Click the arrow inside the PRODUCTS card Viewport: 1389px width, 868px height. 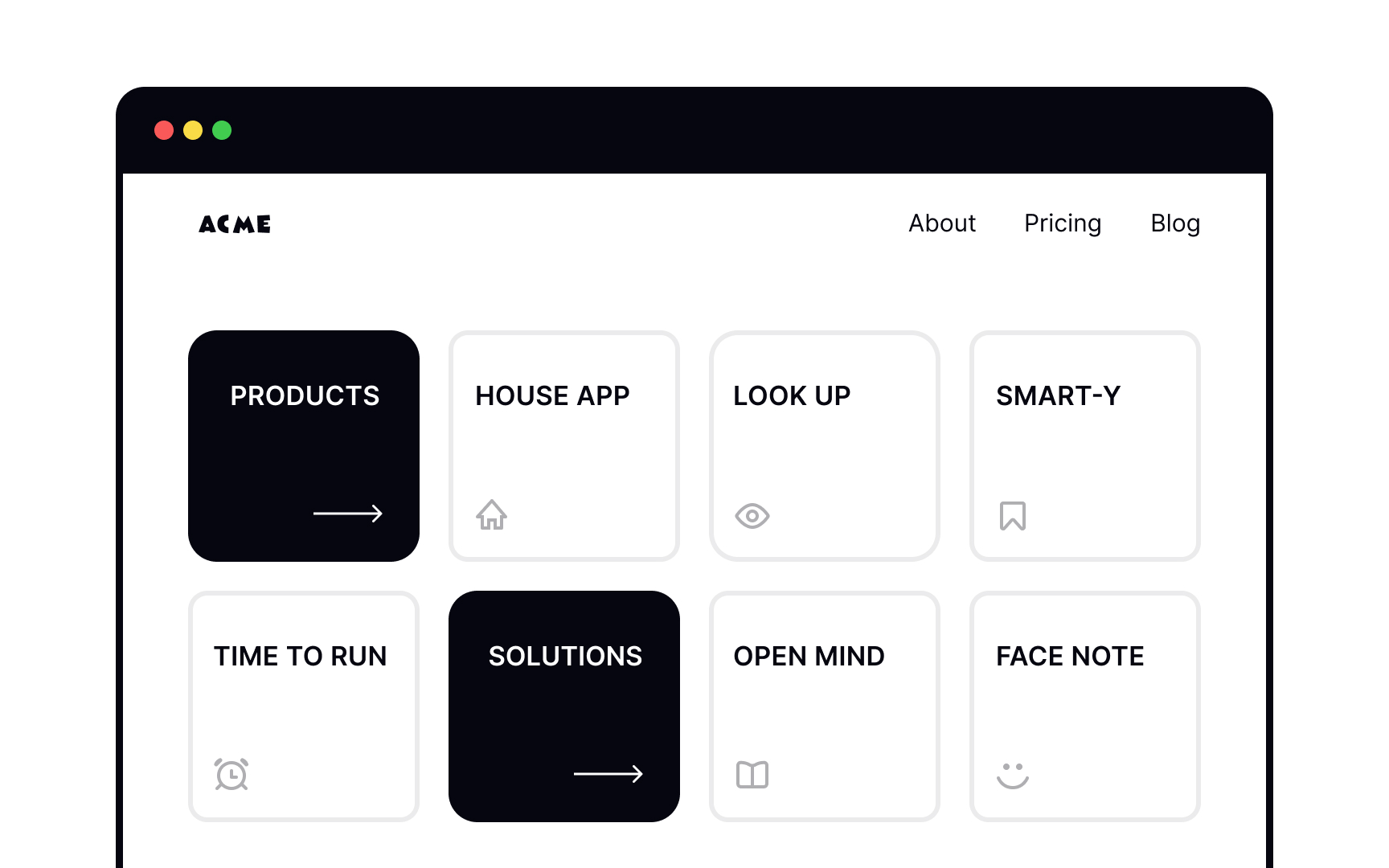348,514
